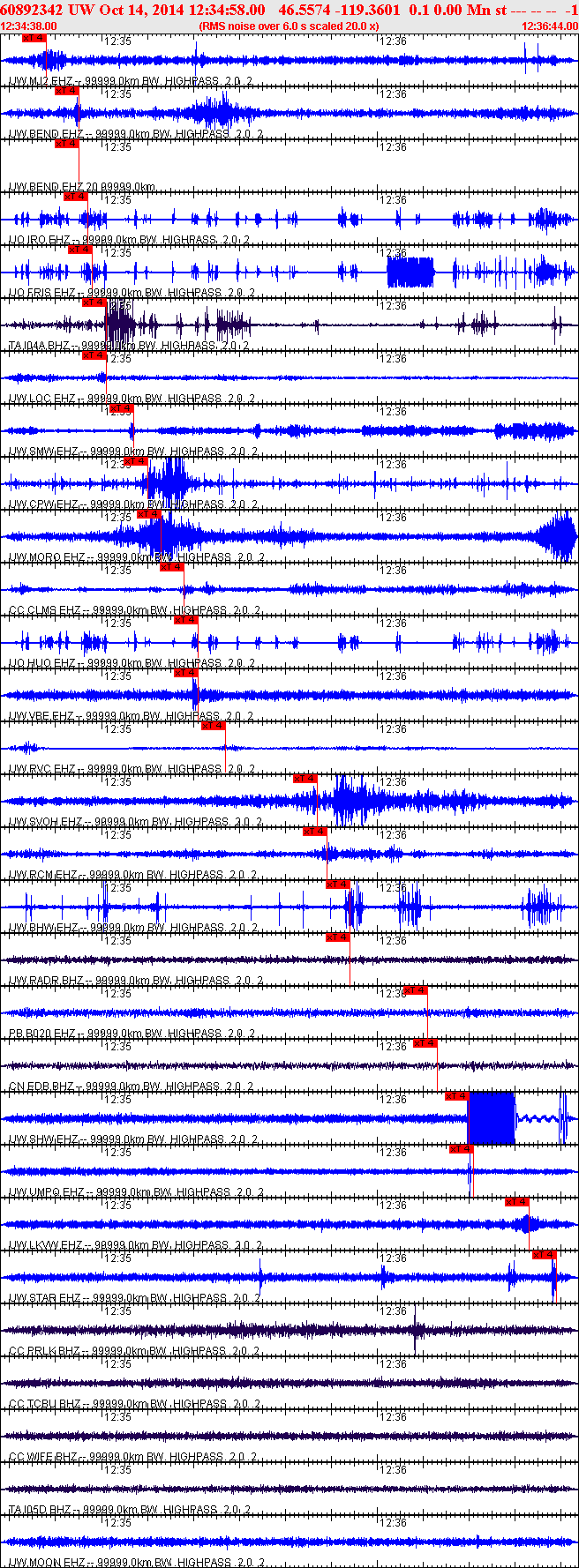The height and width of the screenshot is (1568, 579).
Task: Select the red arrival flag on UW LKWY trace
Action: pos(516,1202)
